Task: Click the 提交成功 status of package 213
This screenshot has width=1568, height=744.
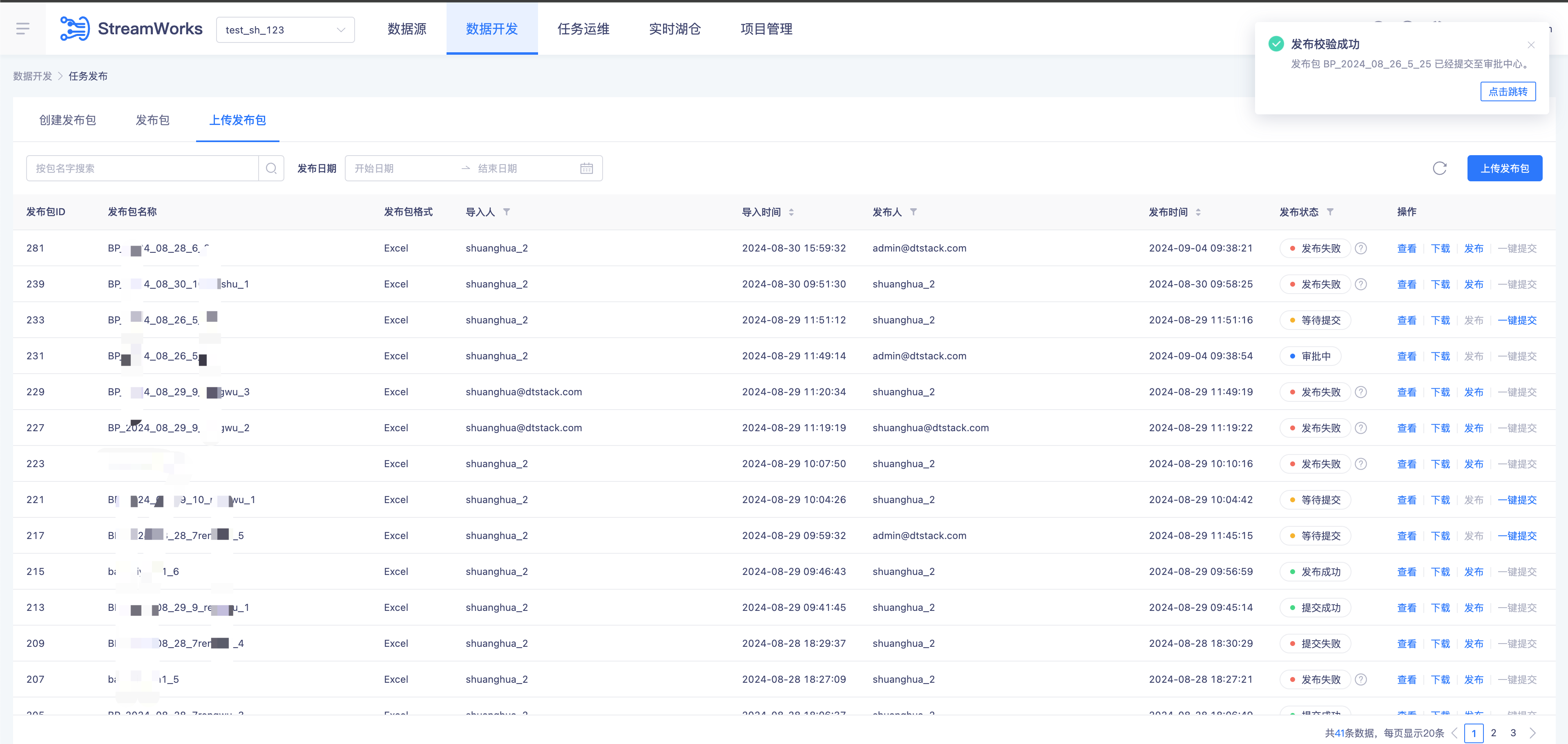Action: click(1315, 608)
